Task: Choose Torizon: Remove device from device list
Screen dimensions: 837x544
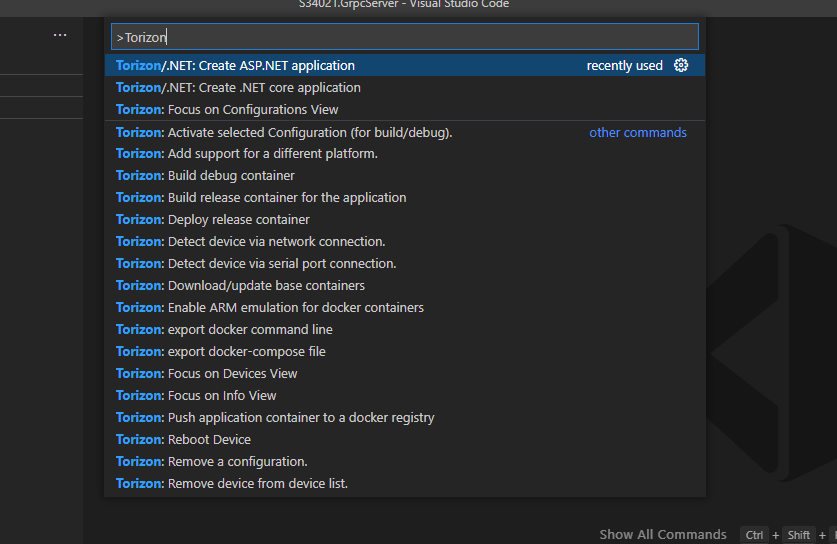Action: coord(405,483)
